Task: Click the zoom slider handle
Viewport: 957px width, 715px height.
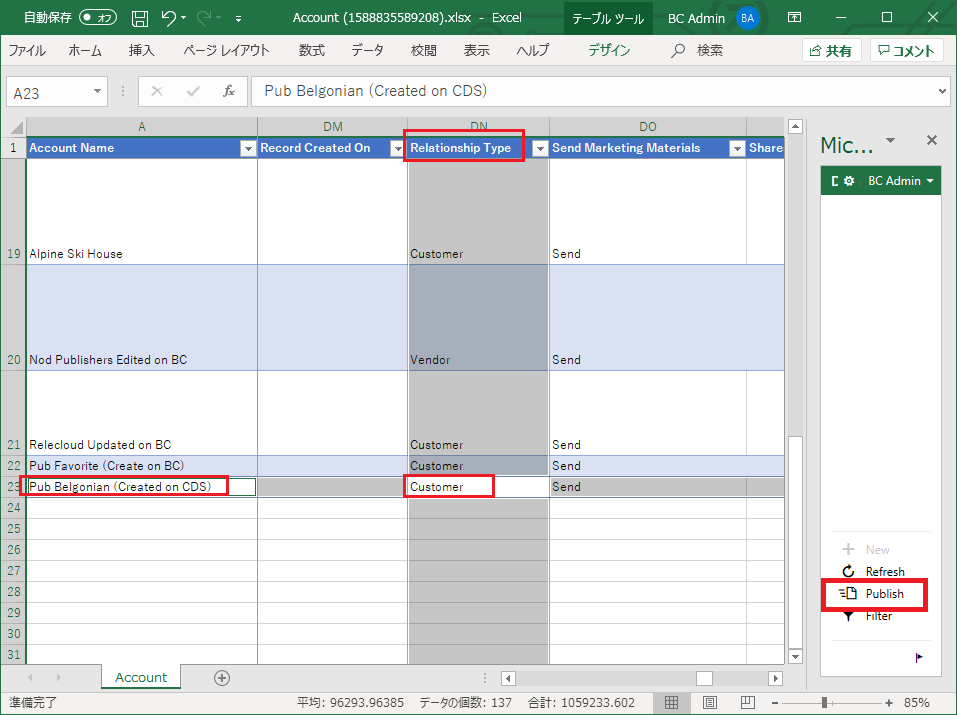Action: [x=824, y=703]
